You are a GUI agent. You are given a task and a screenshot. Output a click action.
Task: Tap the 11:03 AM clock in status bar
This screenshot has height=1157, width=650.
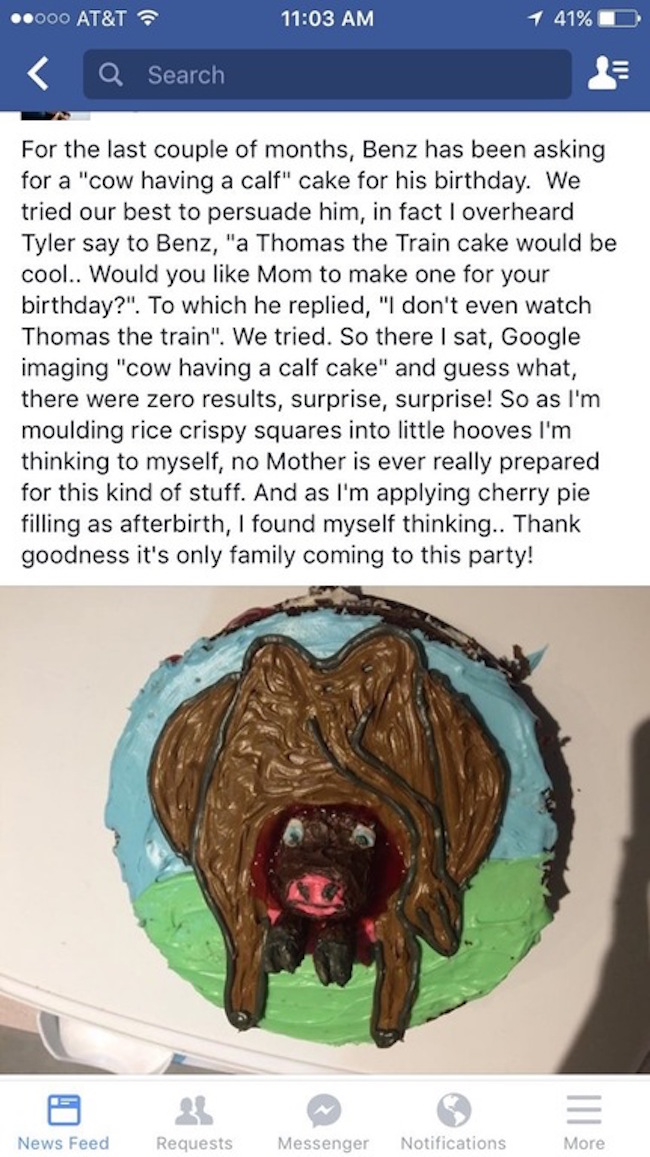[x=327, y=19]
